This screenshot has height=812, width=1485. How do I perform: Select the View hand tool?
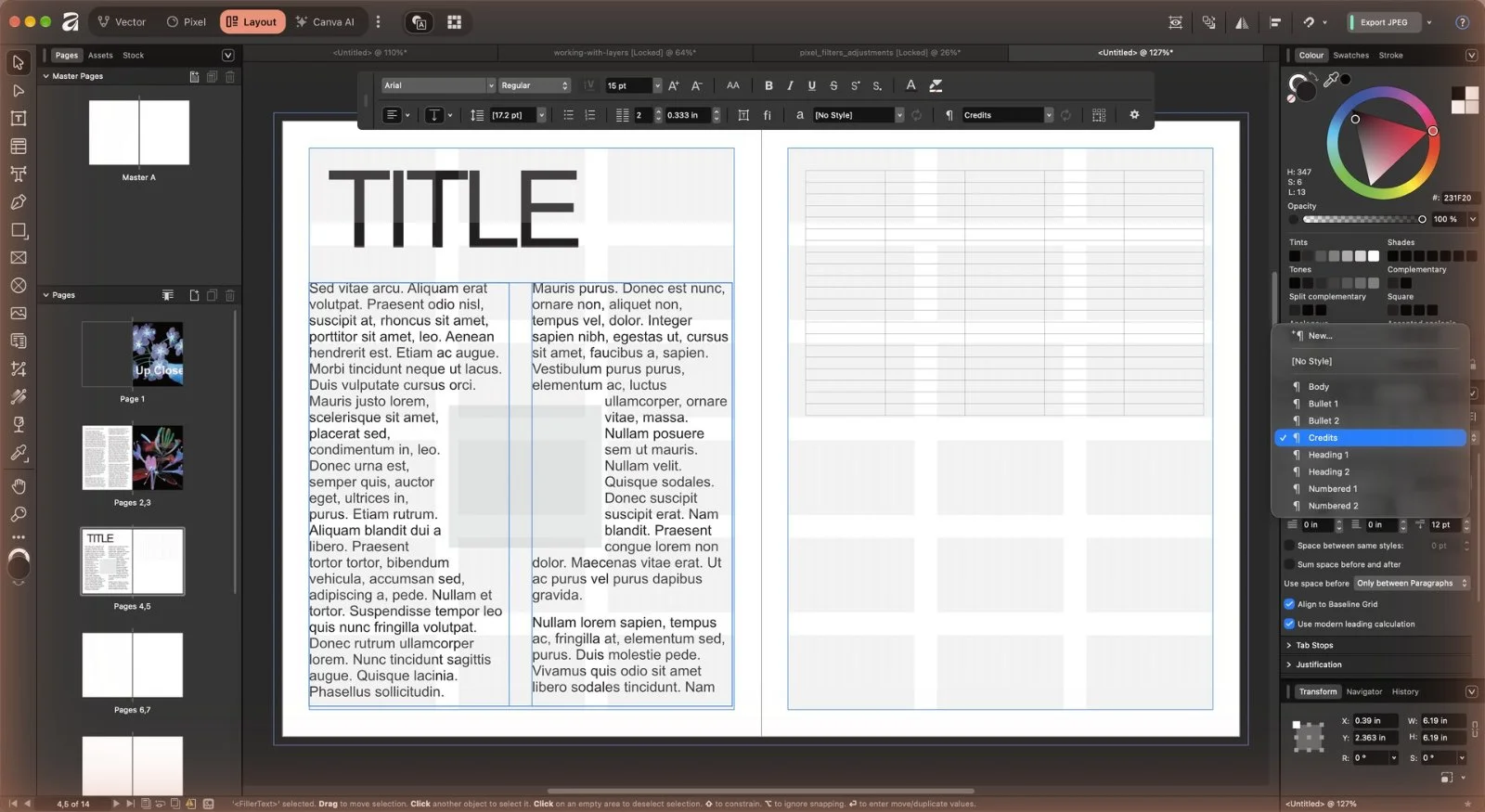click(18, 486)
